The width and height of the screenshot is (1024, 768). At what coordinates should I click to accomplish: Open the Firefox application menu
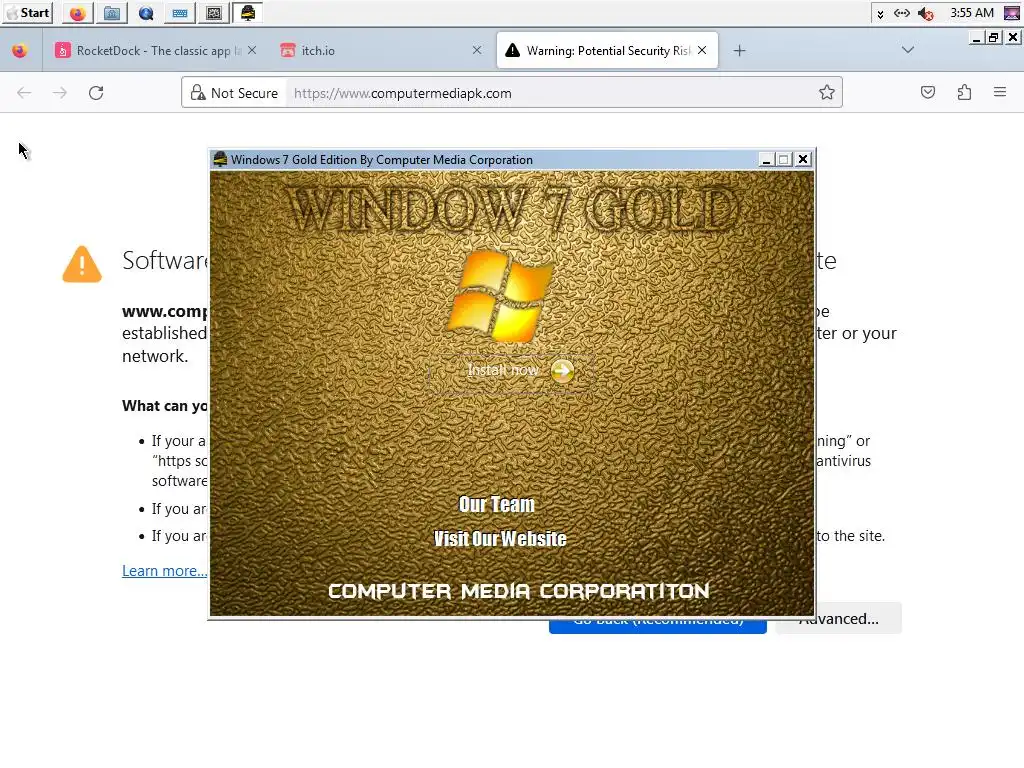[1000, 93]
